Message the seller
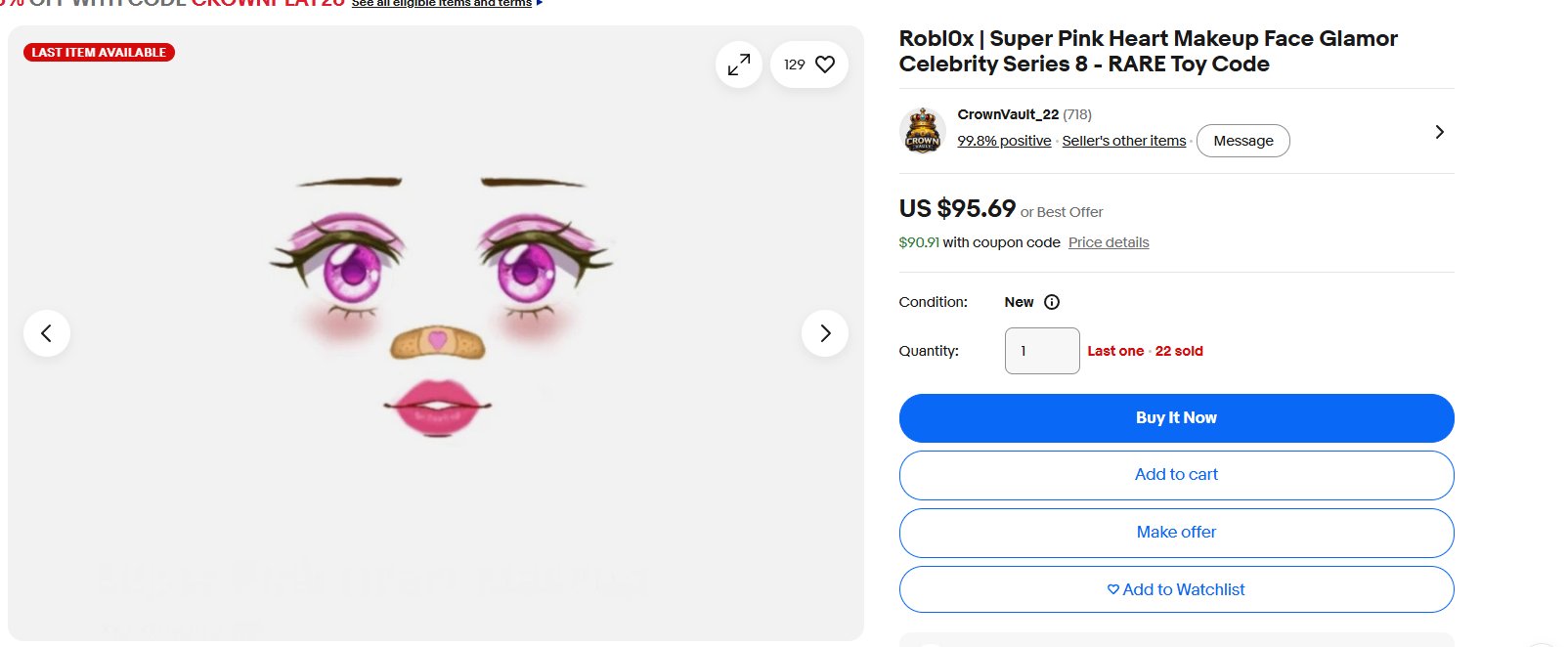 click(1242, 141)
